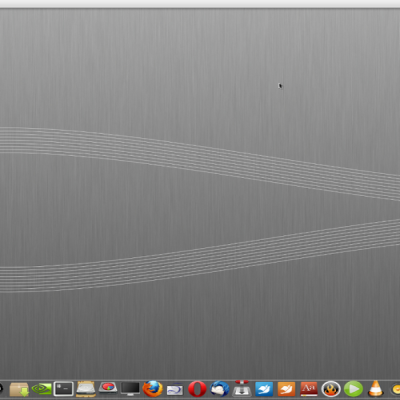The image size is (400, 400).
Task: Open the disk usage pie chart icon
Action: click(108, 388)
